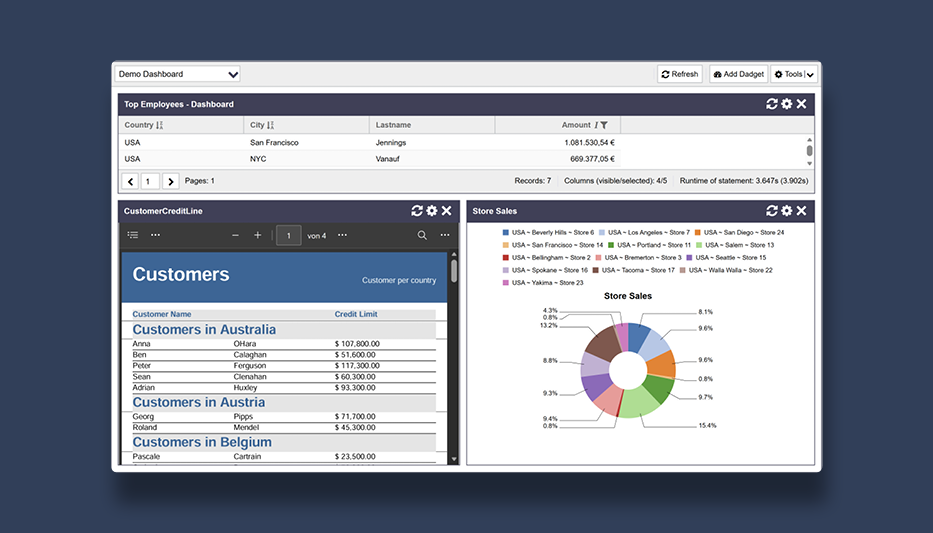Toggle Los Angeles Store 7 legend swatch
933x533 pixels.
[x=602, y=233]
